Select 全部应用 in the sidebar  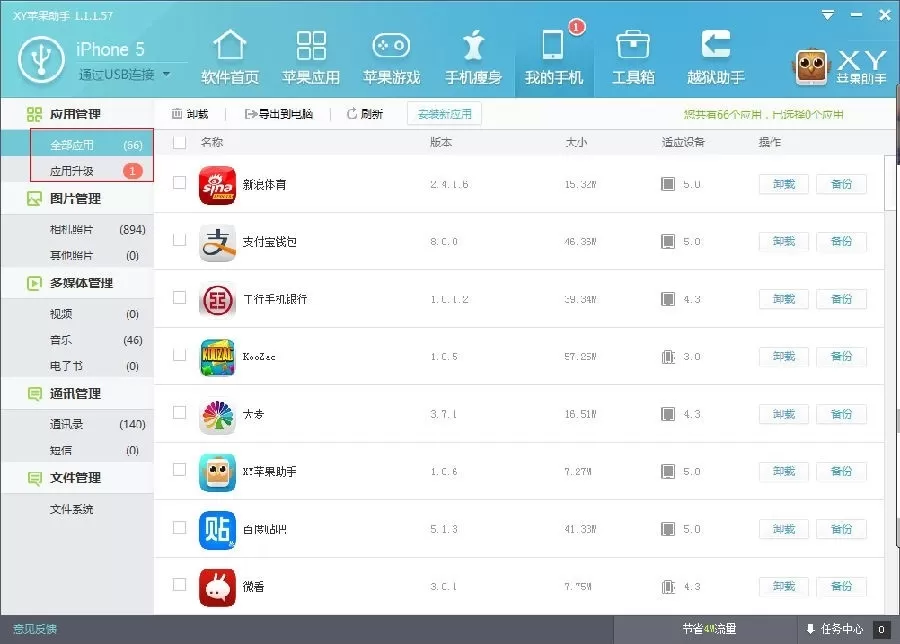click(77, 145)
